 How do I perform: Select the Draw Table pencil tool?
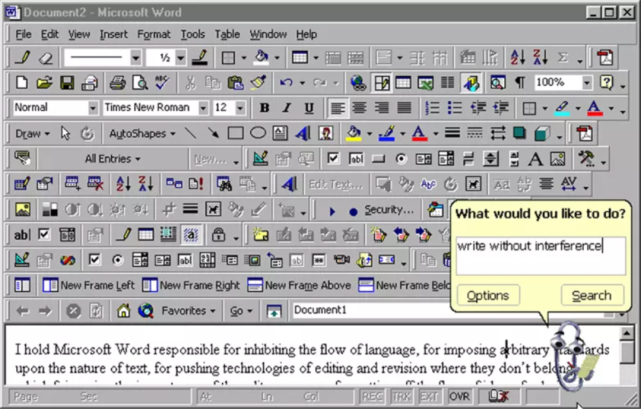[x=22, y=58]
